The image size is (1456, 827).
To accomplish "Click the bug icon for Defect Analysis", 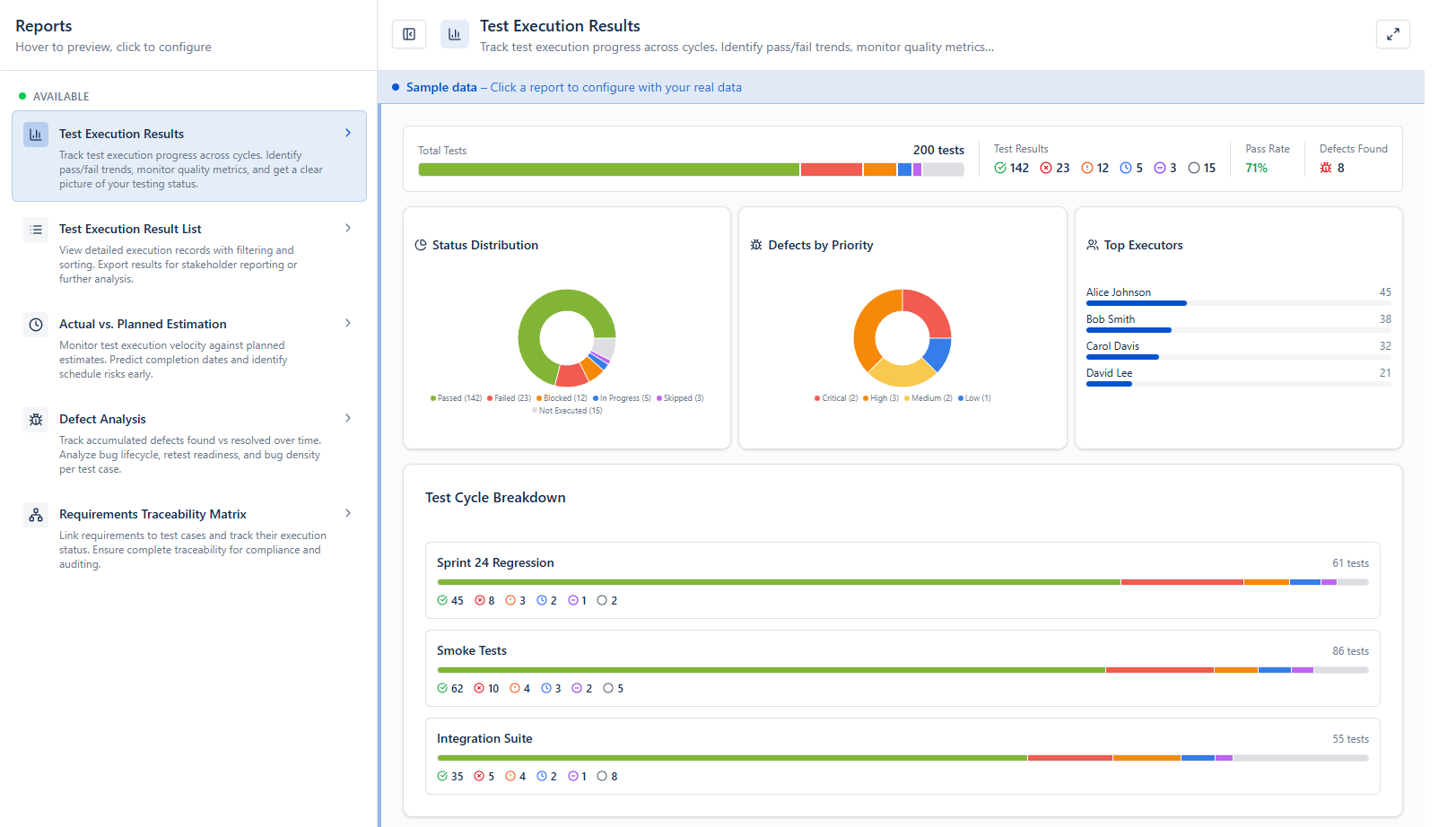I will point(36,420).
